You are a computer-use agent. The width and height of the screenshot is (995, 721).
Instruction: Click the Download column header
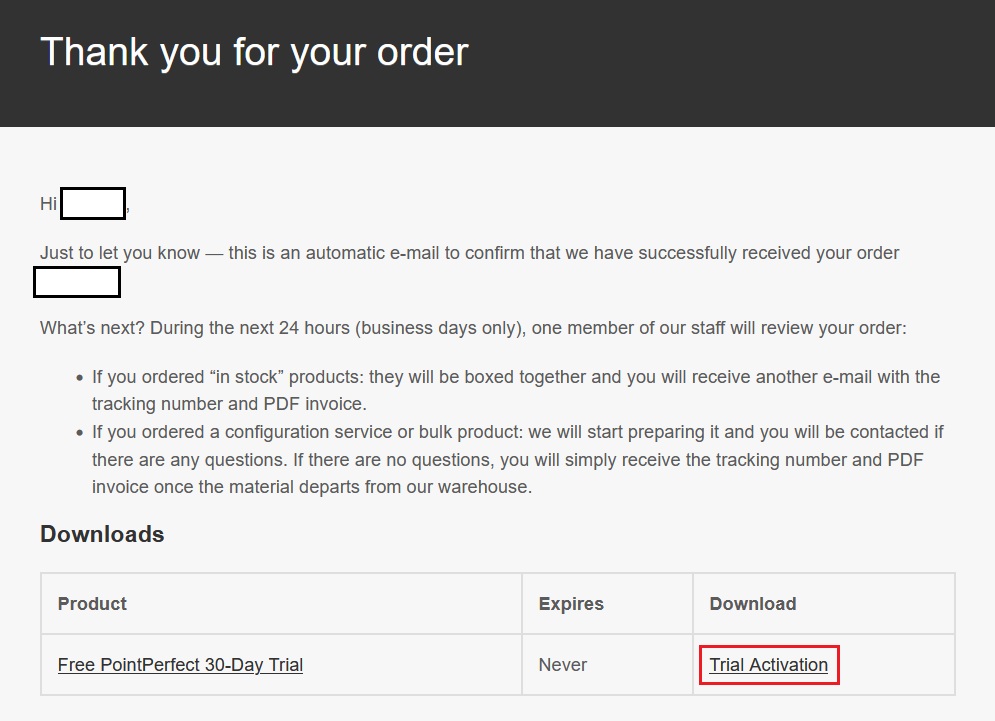pyautogui.click(x=752, y=604)
